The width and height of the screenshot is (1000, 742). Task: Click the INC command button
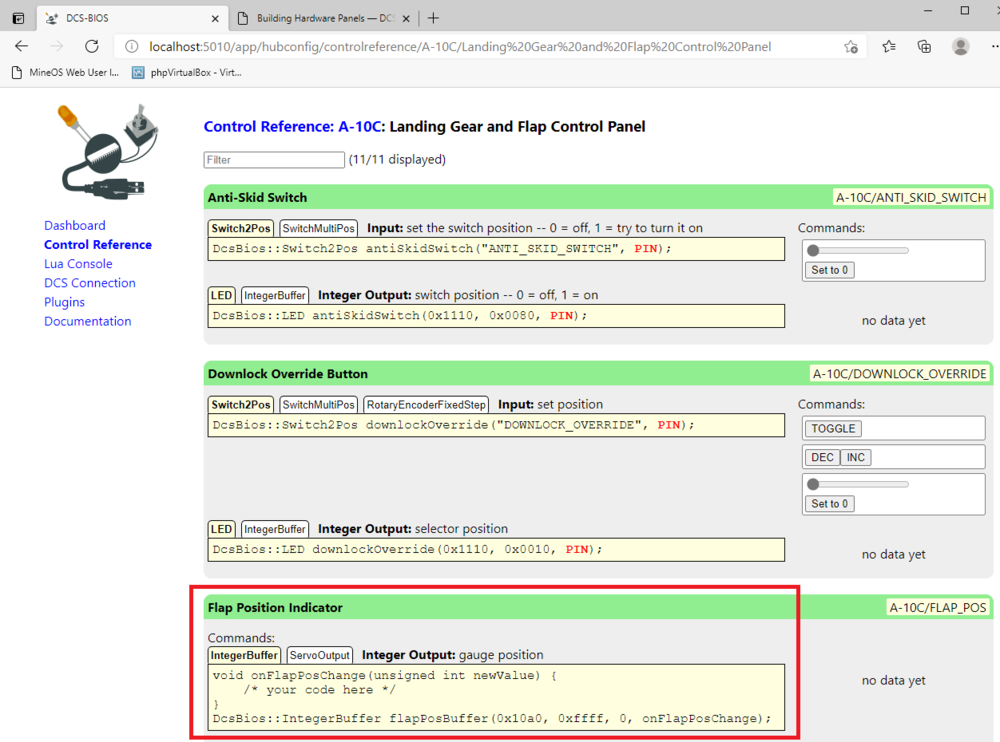pos(856,457)
